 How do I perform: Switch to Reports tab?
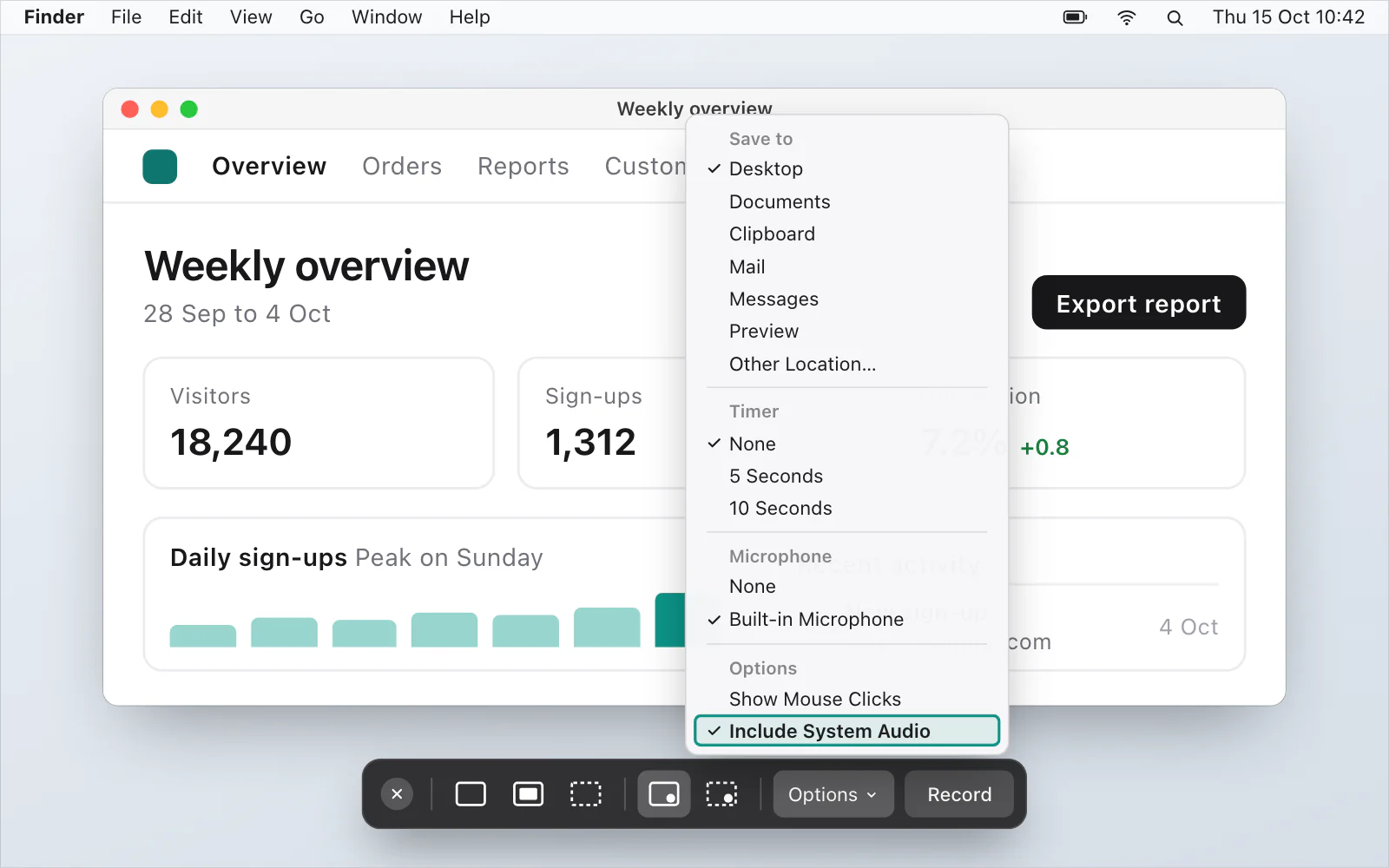523,167
